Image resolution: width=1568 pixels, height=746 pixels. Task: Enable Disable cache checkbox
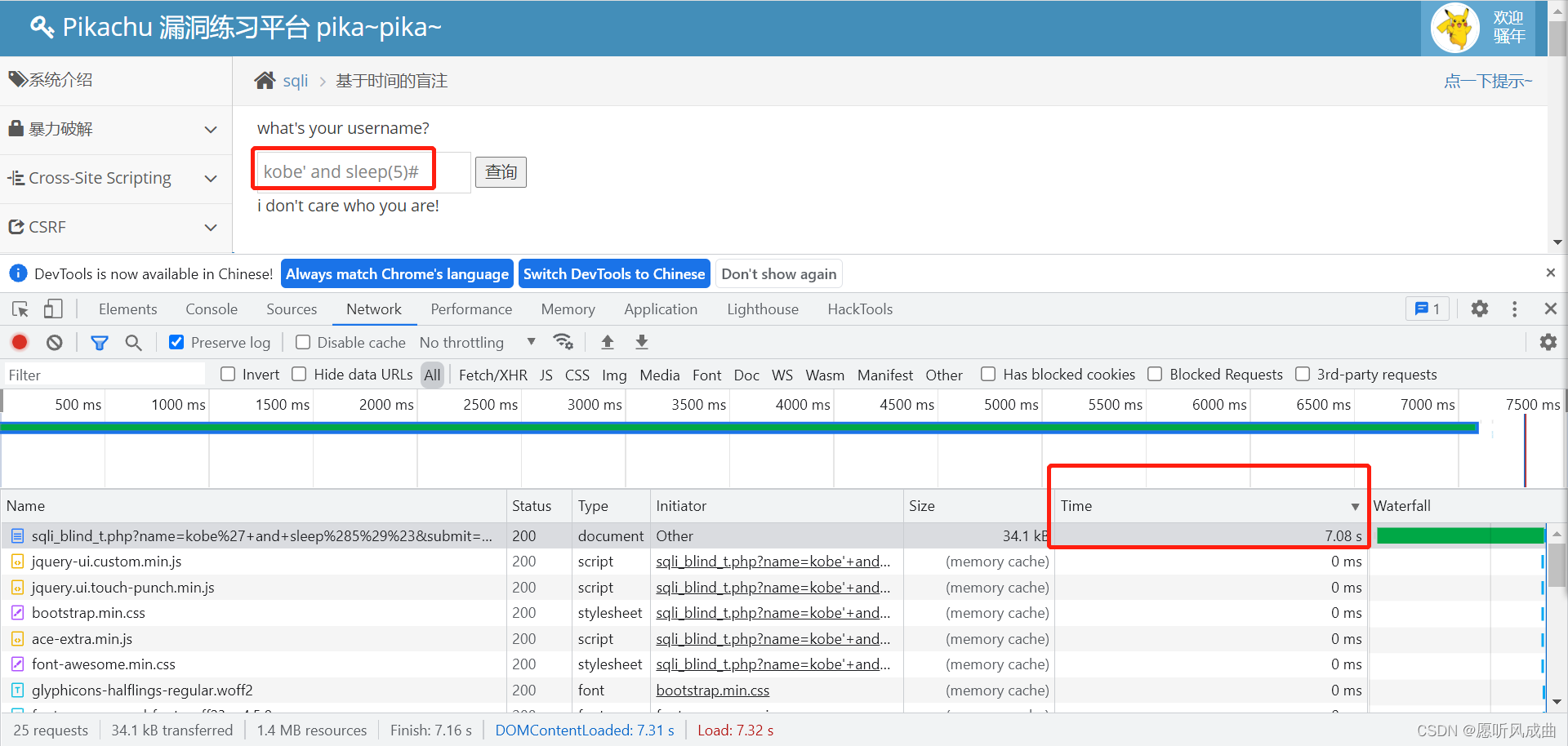[x=303, y=342]
